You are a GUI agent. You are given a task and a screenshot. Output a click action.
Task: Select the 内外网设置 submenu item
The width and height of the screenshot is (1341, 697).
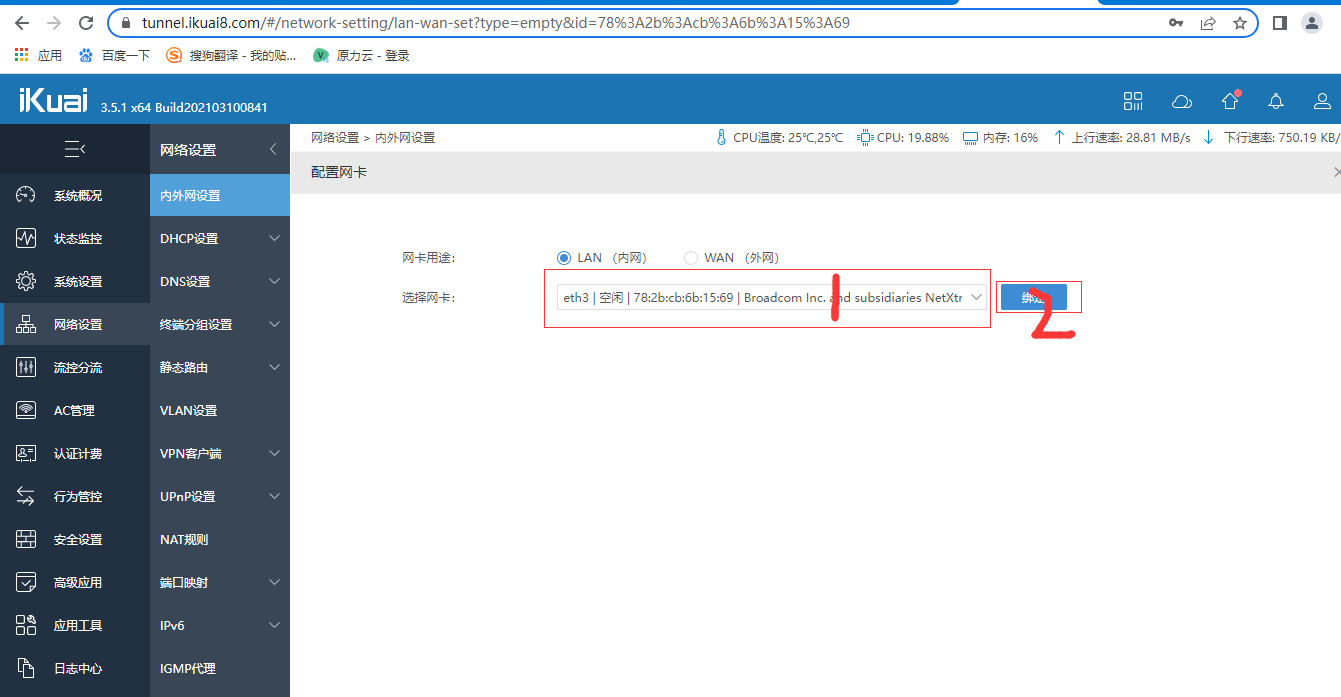220,195
